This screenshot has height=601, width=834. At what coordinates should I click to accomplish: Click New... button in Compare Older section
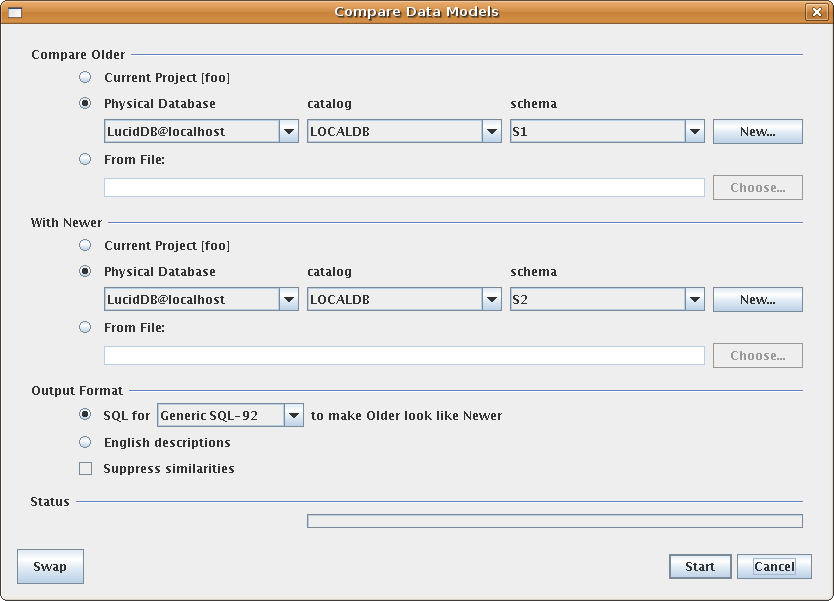pos(757,131)
